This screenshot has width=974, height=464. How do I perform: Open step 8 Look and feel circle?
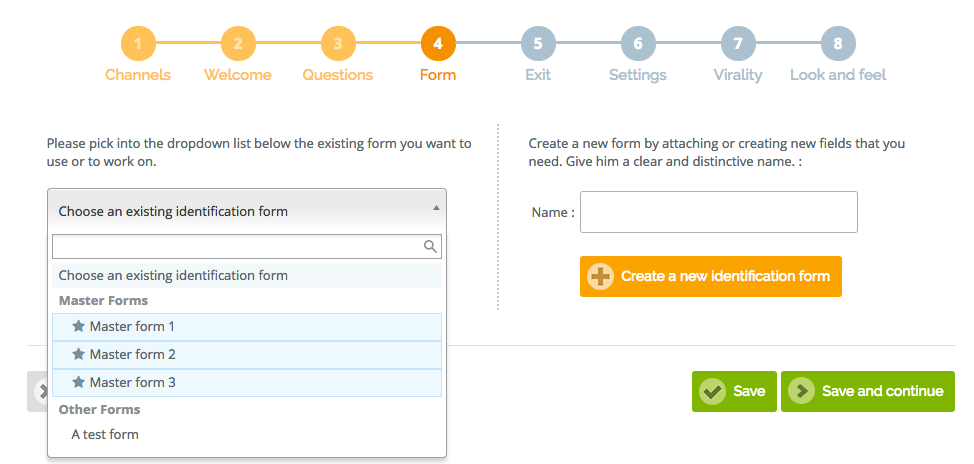838,44
